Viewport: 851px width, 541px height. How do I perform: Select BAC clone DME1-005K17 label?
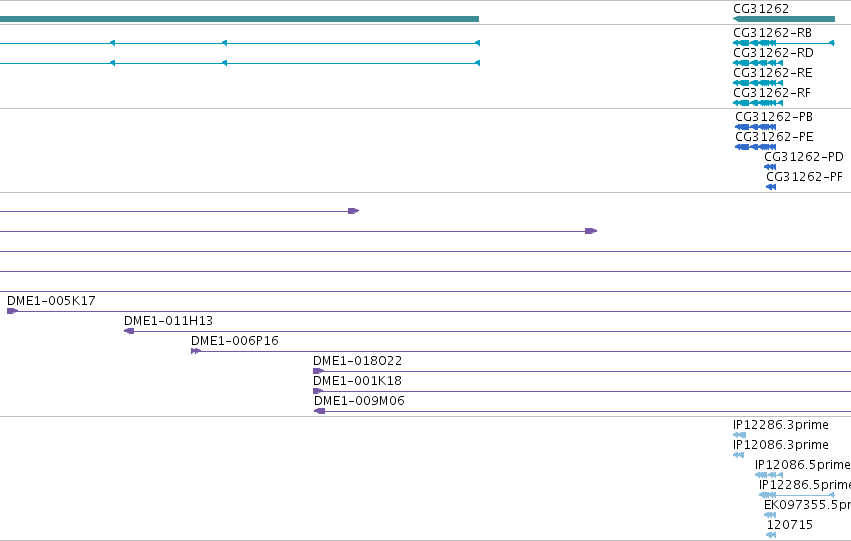tap(51, 301)
